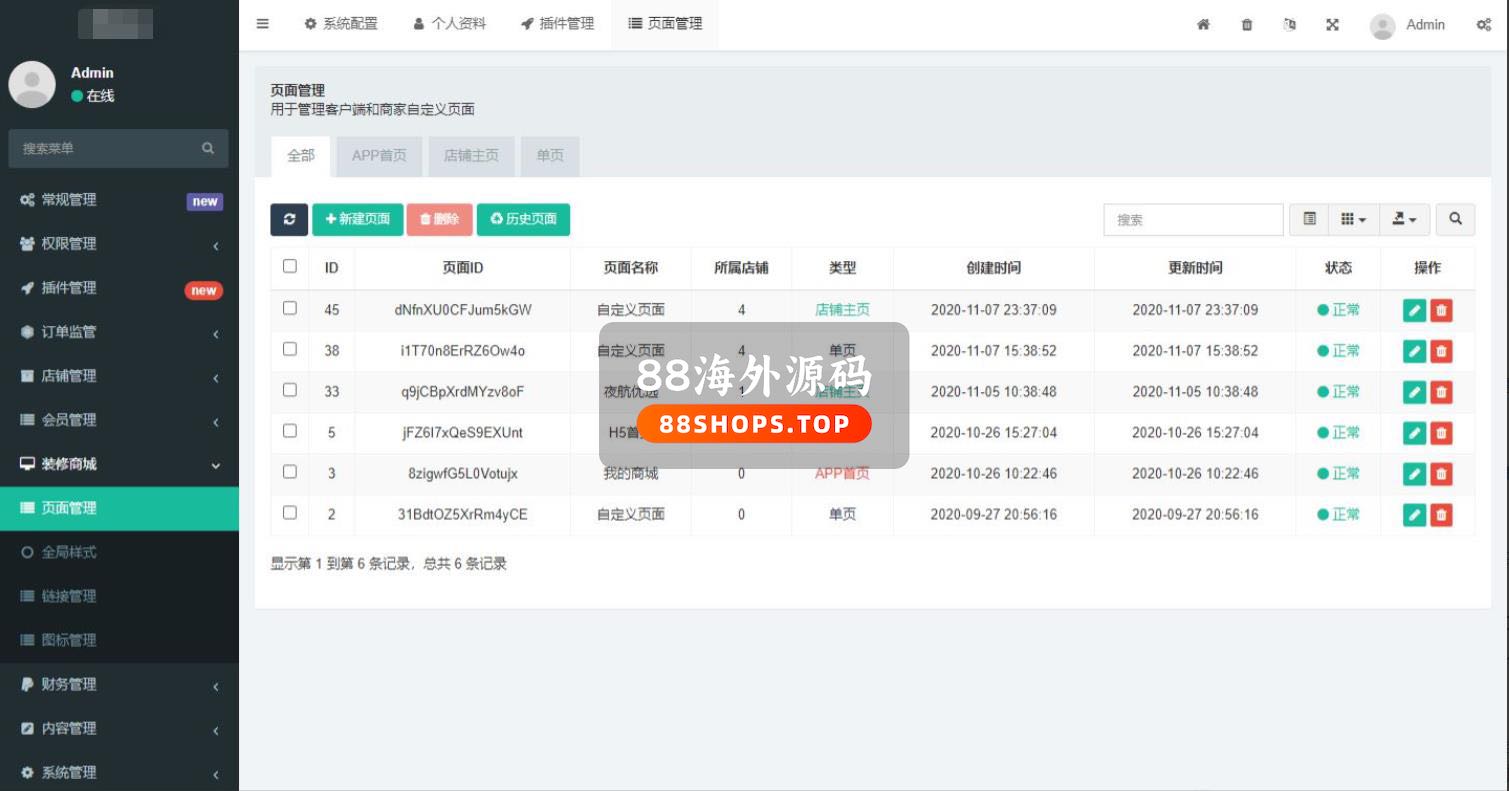Switch to the APP首页 tab
Screen dimensions: 1509x791
coord(379,156)
